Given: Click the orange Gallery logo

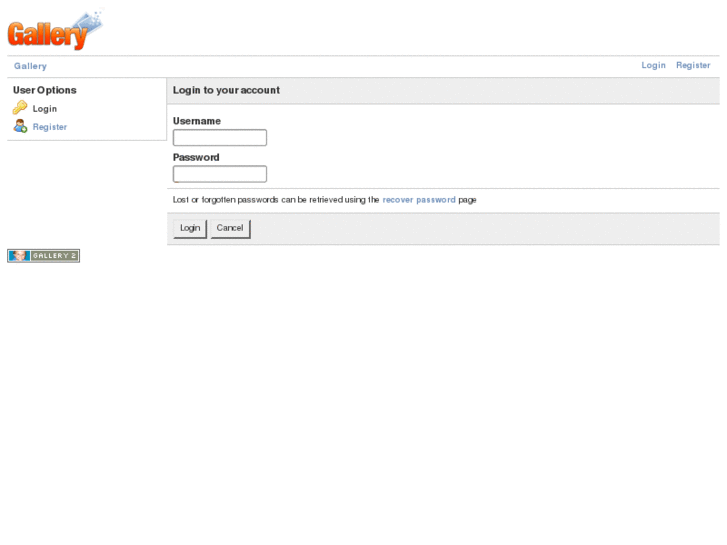Looking at the screenshot, I should [x=54, y=31].
